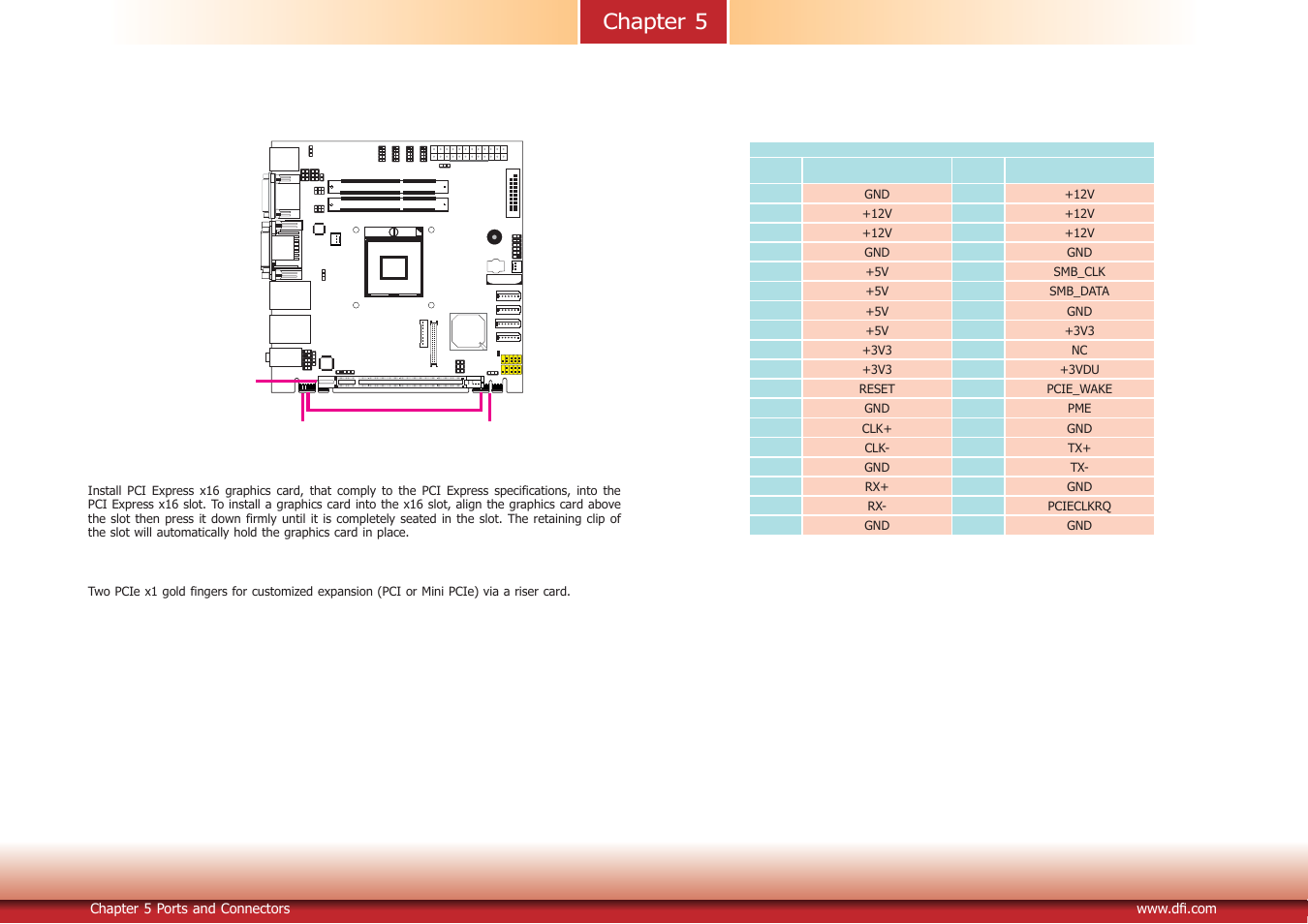Select the RX+ table cell
The height and width of the screenshot is (924, 1308).
[x=877, y=487]
